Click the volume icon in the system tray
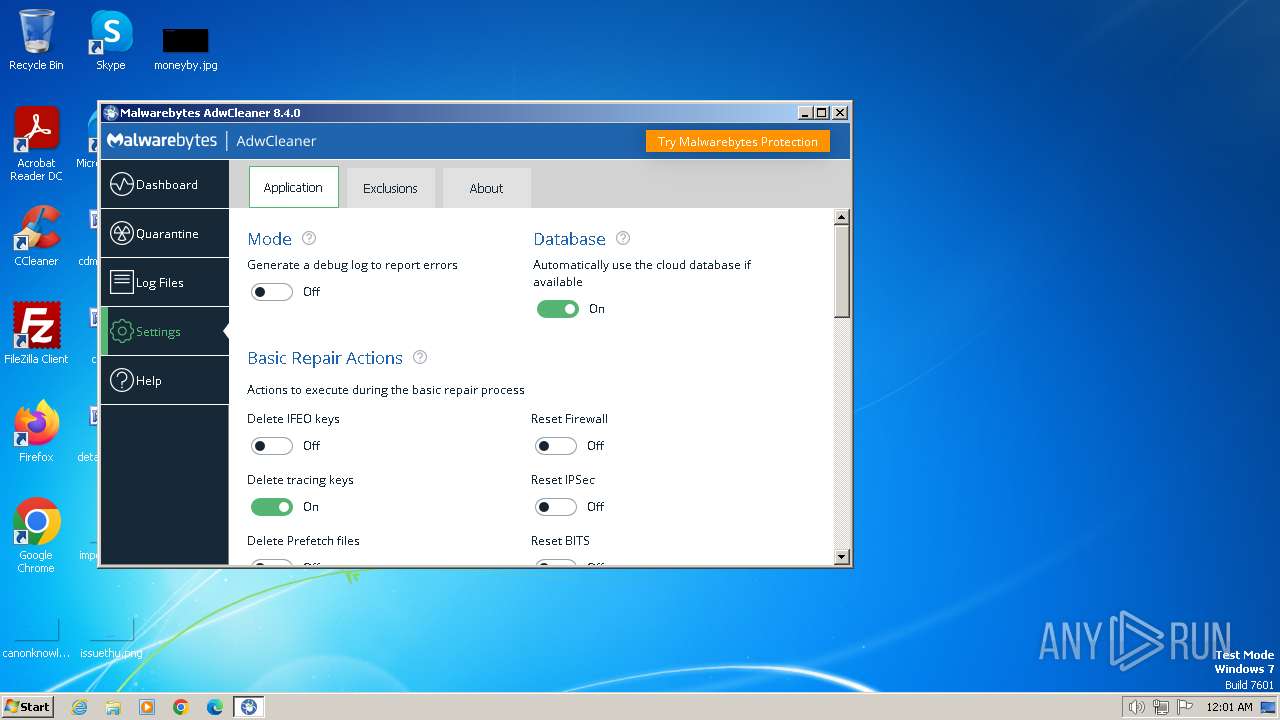 click(1136, 707)
